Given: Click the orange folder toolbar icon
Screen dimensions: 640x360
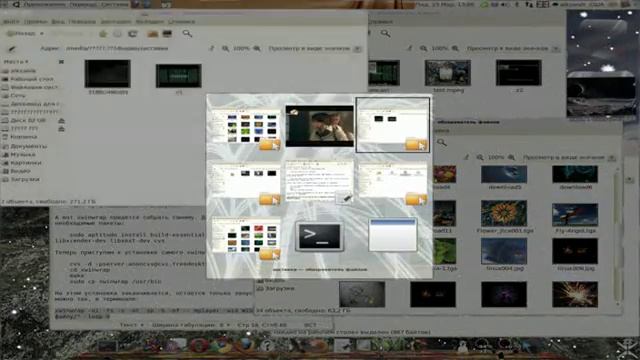Looking at the screenshot, I should pos(152,34).
